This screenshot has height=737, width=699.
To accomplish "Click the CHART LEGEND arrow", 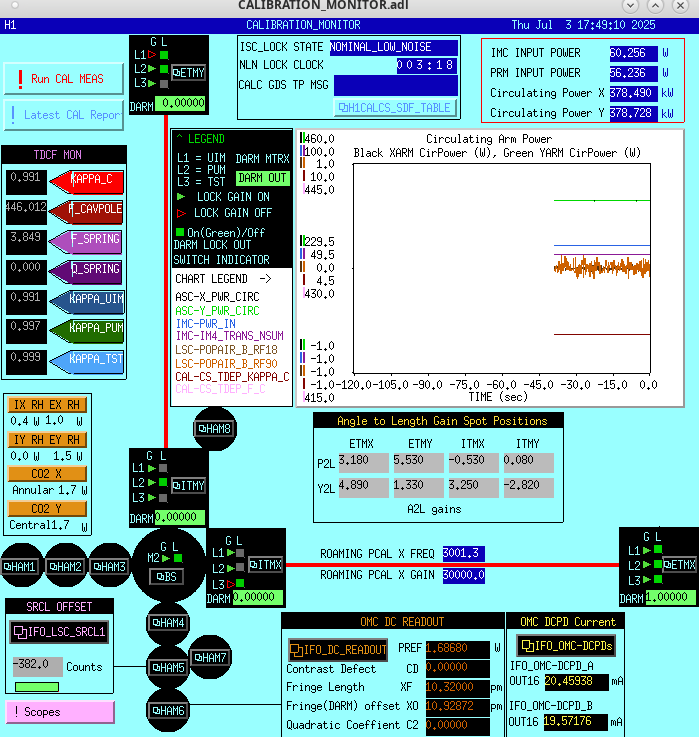I will [266, 279].
